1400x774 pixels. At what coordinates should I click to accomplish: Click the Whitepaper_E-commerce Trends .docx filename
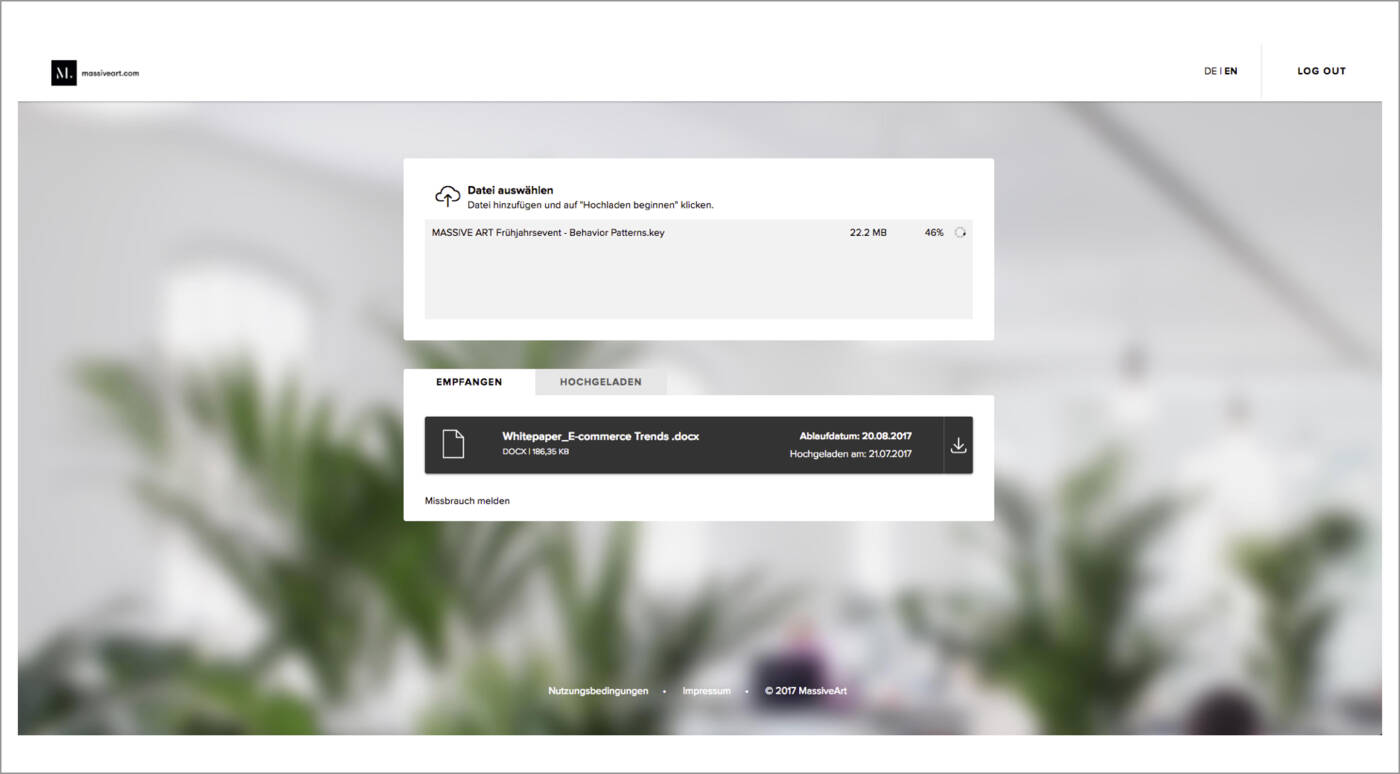click(600, 436)
